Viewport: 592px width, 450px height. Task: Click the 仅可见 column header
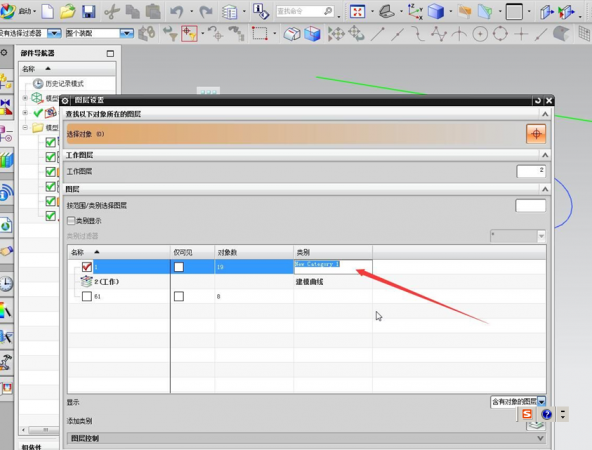192,252
